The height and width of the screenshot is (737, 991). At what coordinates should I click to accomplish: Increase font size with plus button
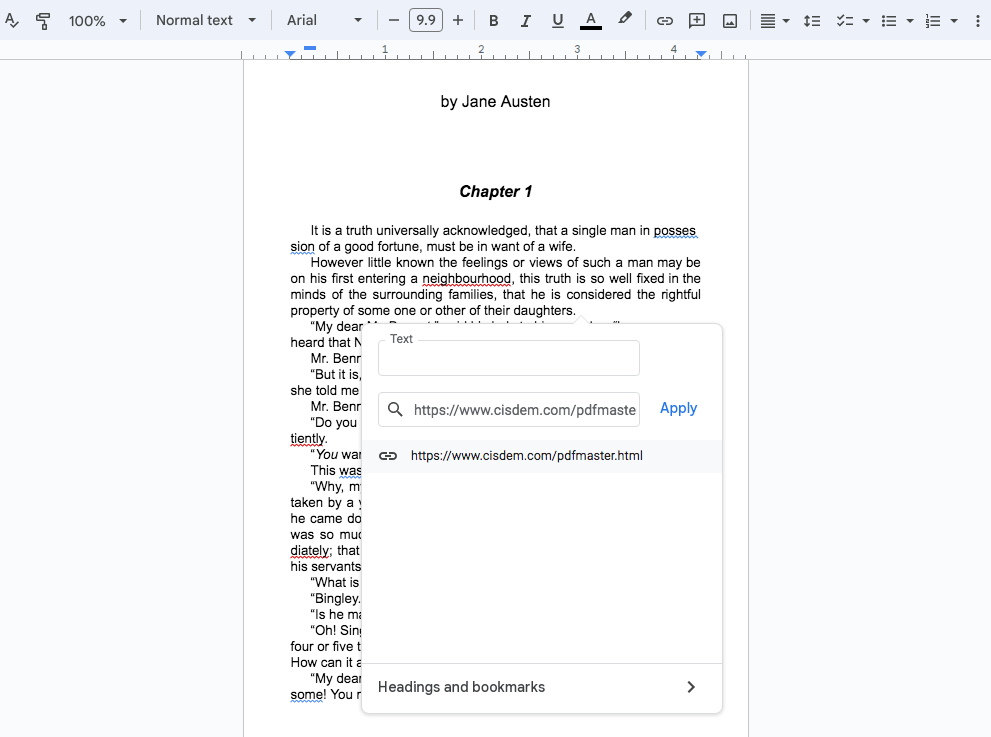click(458, 20)
